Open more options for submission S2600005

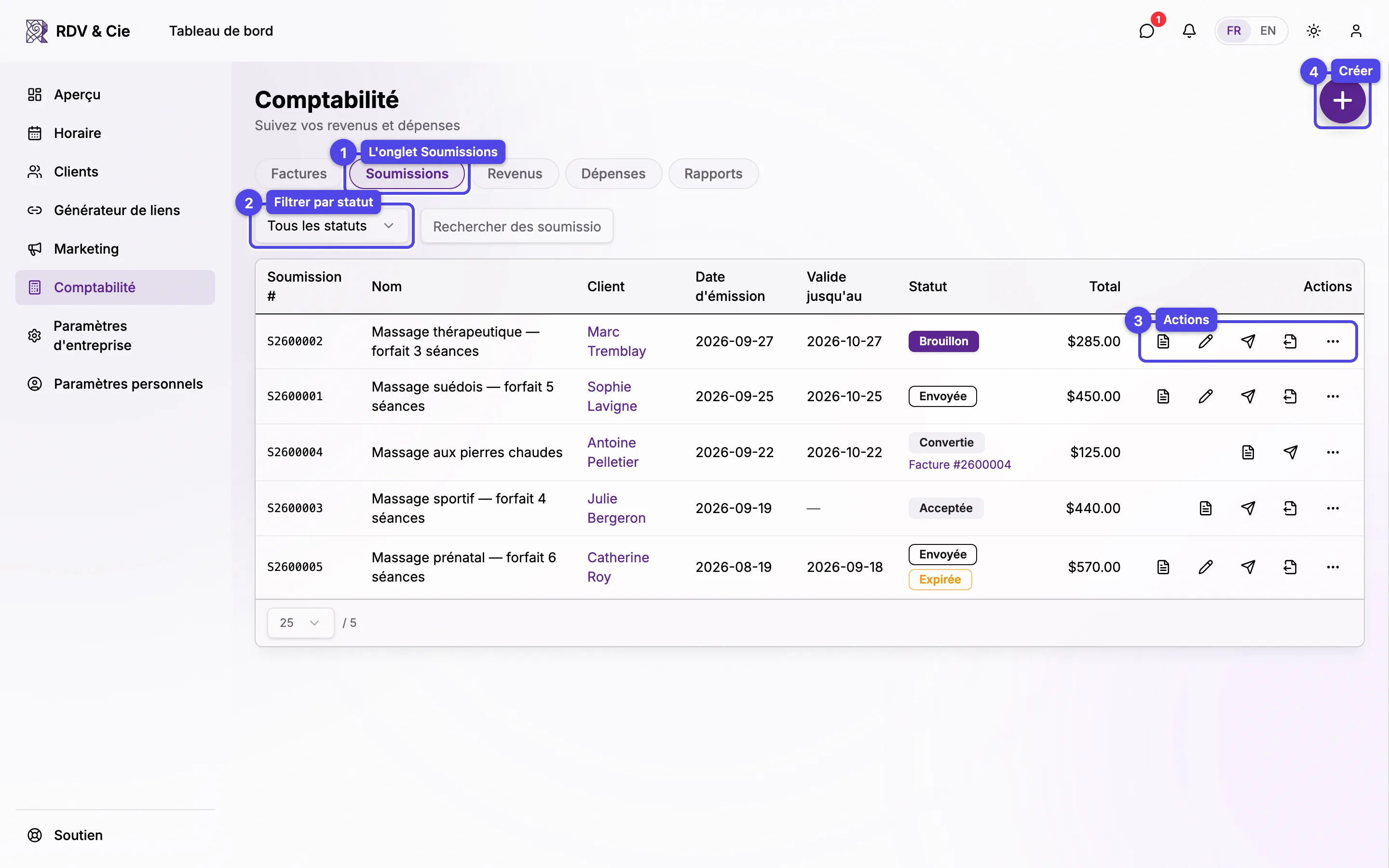(x=1333, y=567)
